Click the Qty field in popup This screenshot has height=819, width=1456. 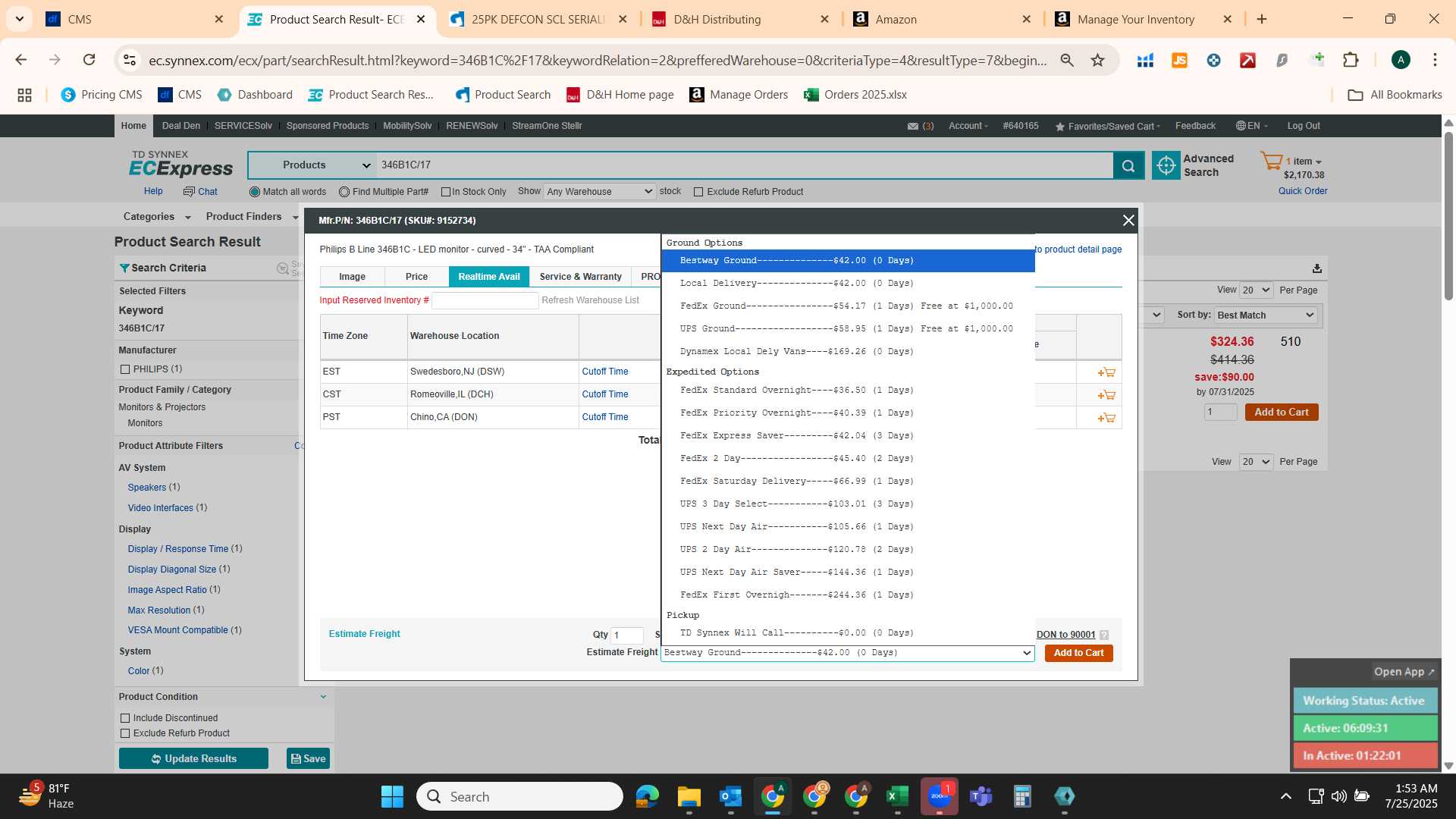point(627,635)
